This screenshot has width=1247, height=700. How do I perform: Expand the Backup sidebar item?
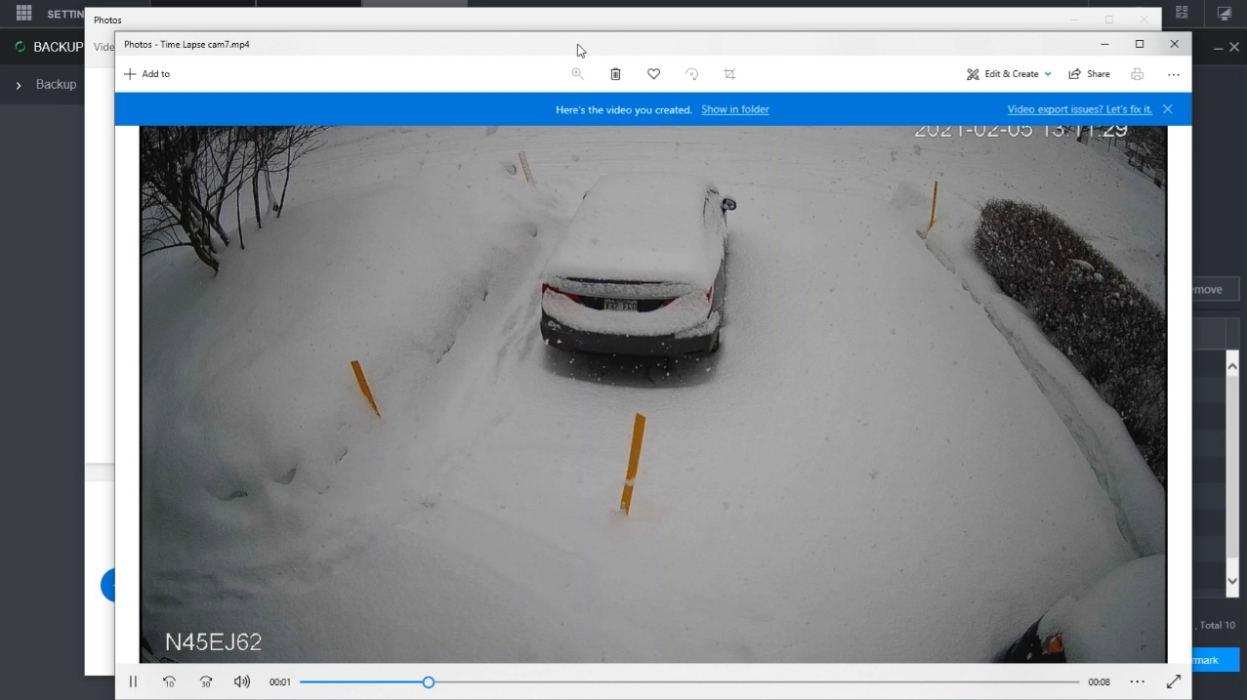19,85
